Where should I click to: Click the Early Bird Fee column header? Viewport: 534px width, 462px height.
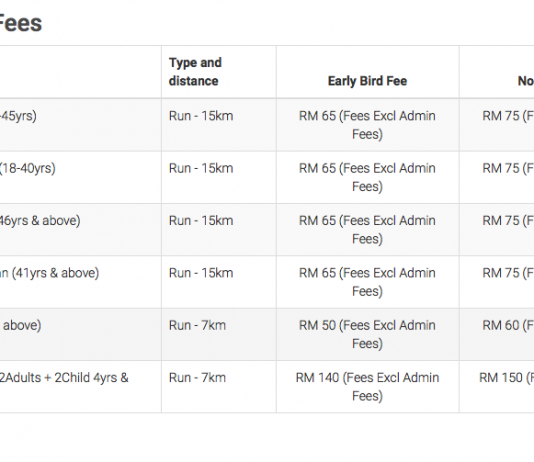tap(367, 81)
